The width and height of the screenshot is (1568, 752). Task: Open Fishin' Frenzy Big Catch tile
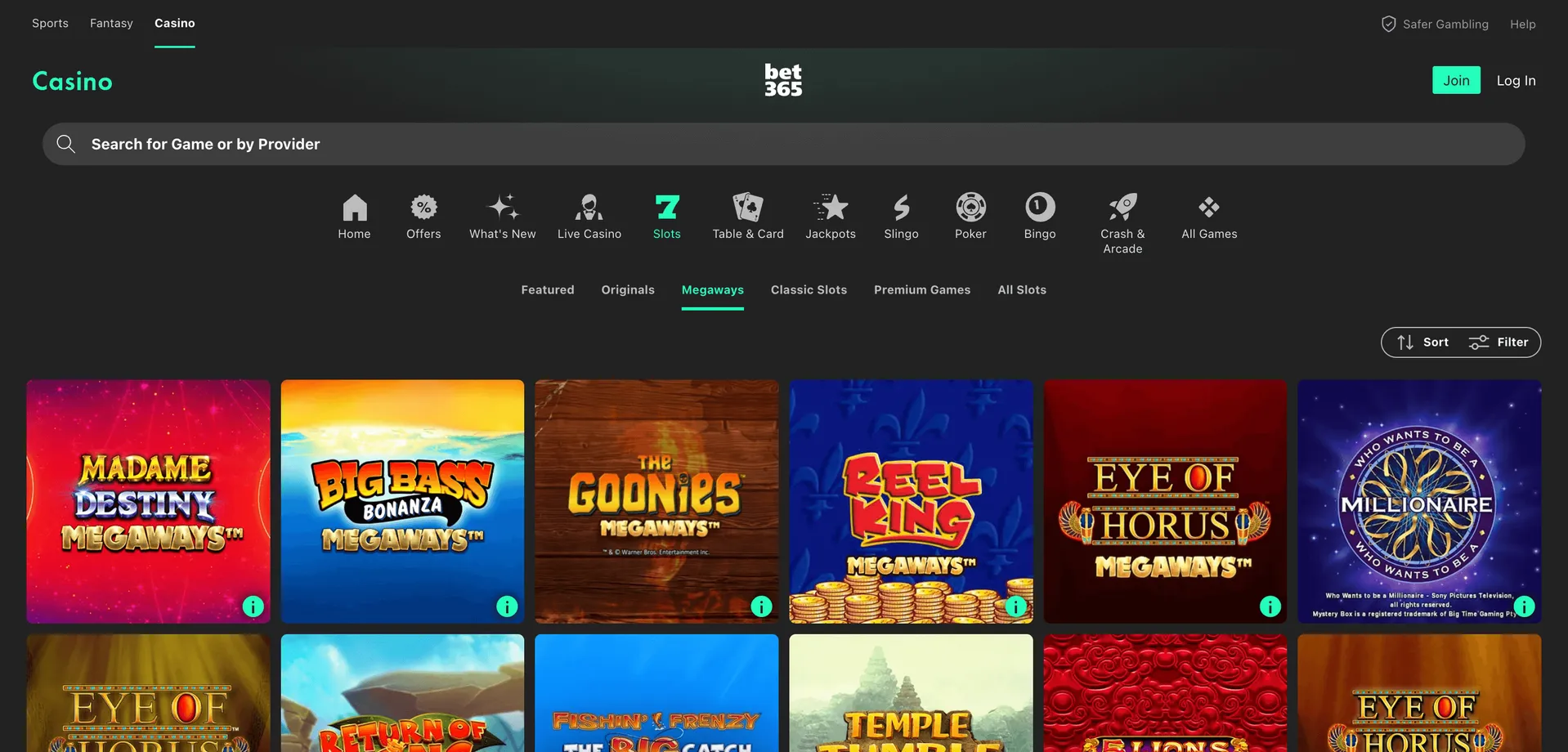click(x=656, y=693)
